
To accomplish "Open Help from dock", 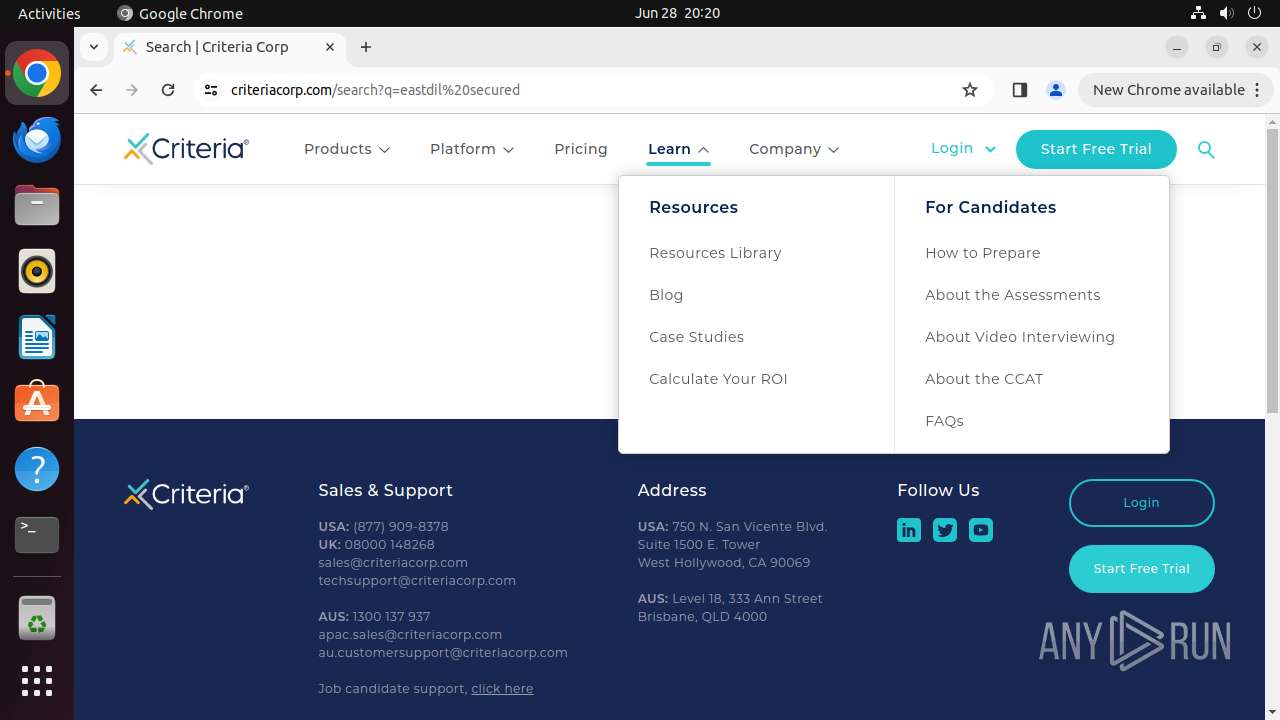I will (x=37, y=469).
